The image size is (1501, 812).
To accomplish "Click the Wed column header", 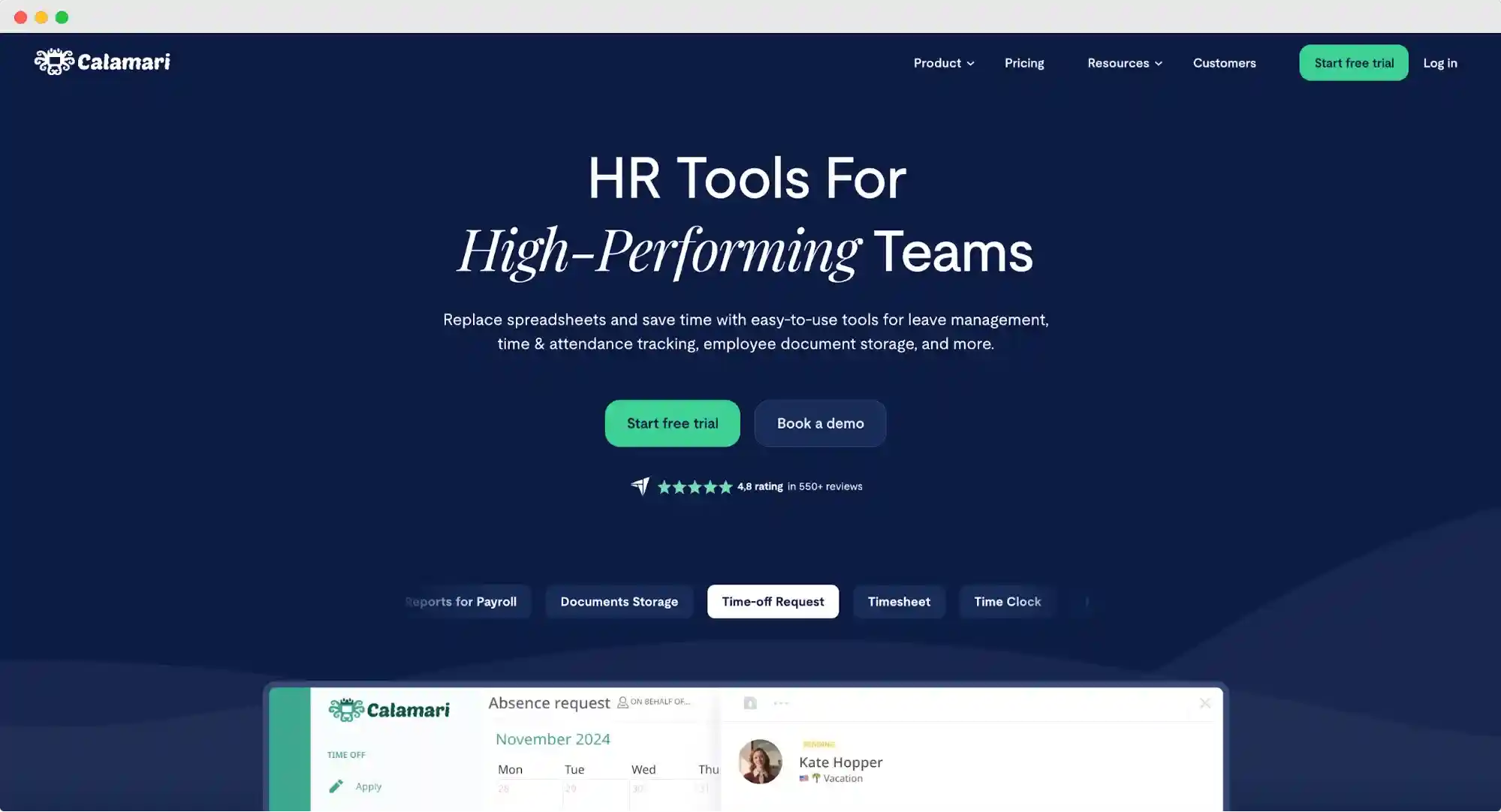I will (644, 769).
